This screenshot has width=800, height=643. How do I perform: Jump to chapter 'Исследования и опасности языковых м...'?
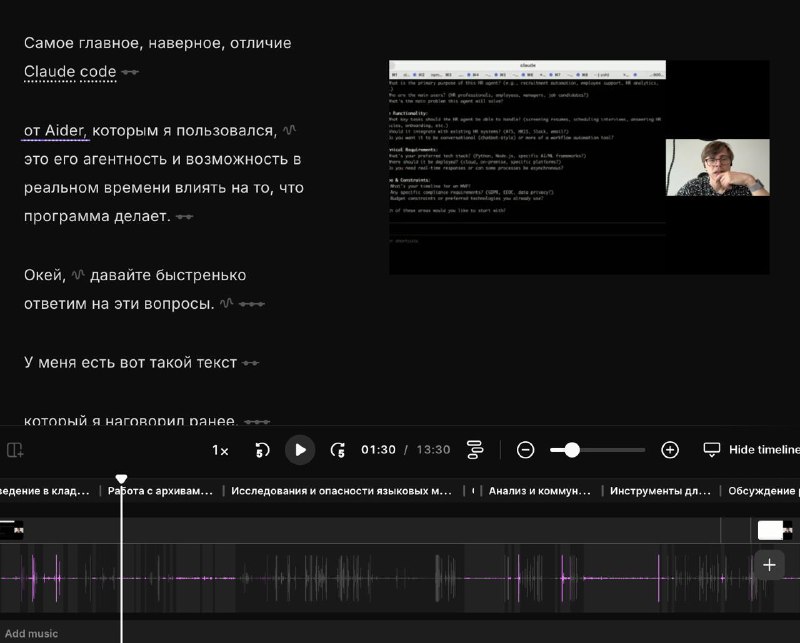click(341, 491)
